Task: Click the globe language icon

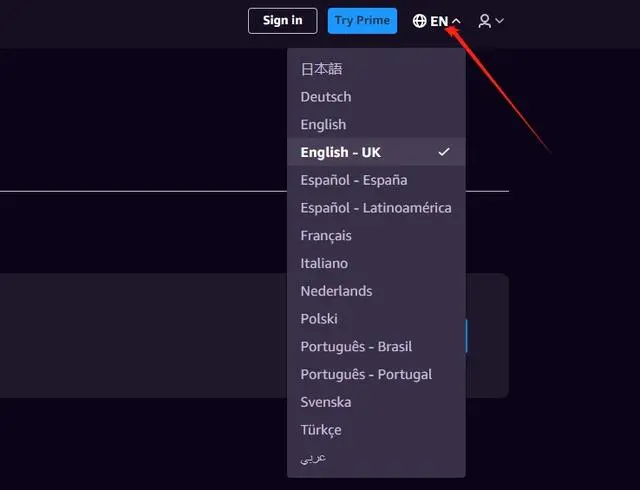Action: pyautogui.click(x=419, y=21)
